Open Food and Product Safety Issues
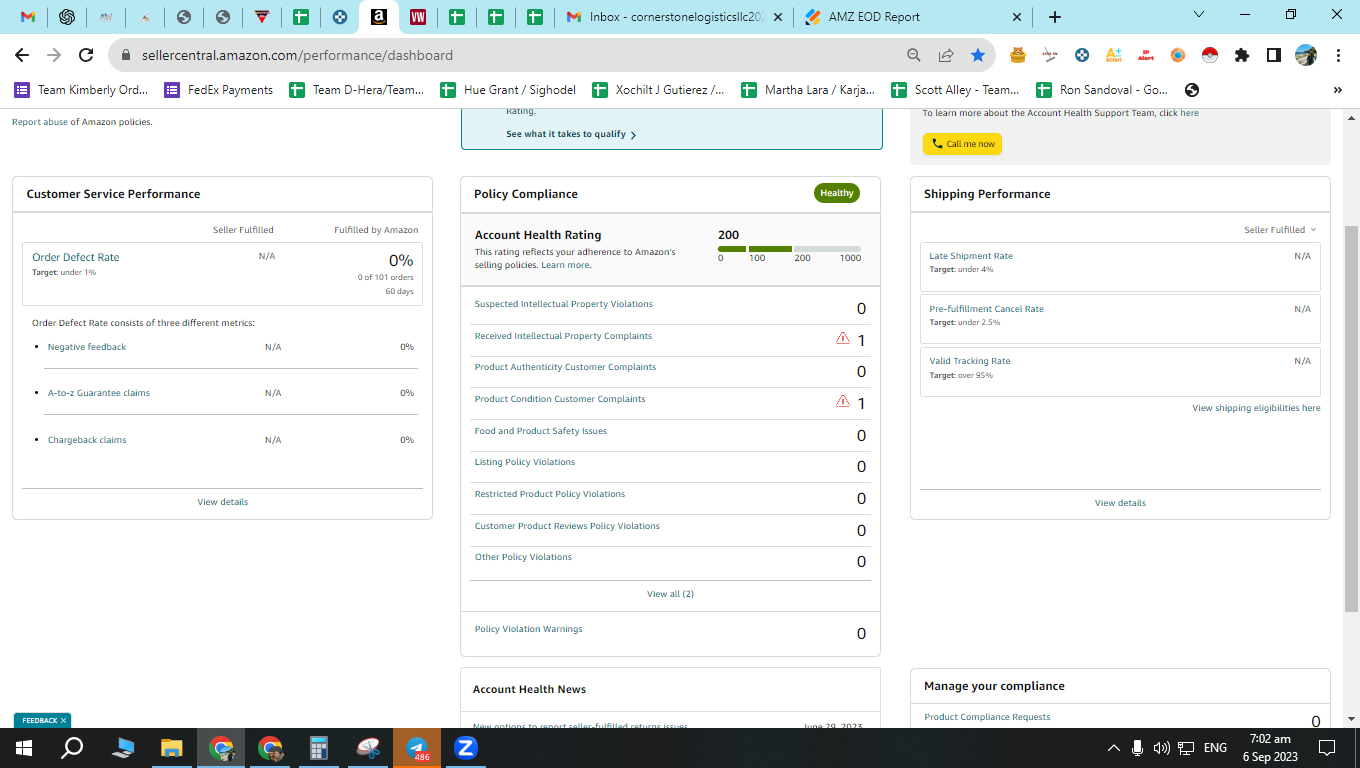The image size is (1360, 768). pyautogui.click(x=541, y=431)
